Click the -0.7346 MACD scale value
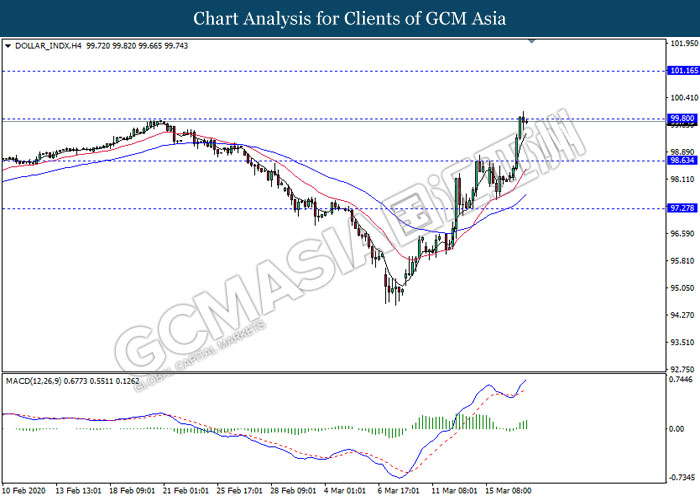Image resolution: width=700 pixels, height=500 pixels. pos(683,476)
